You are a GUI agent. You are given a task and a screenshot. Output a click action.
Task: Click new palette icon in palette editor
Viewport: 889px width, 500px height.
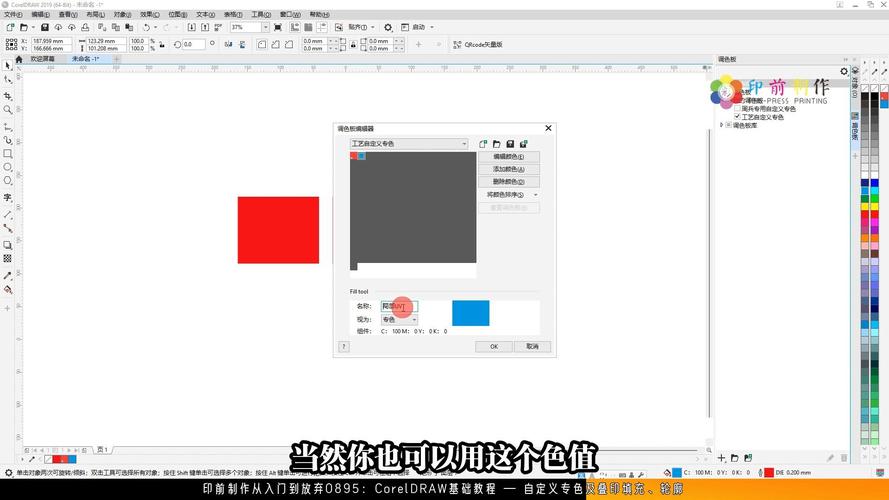[483, 144]
